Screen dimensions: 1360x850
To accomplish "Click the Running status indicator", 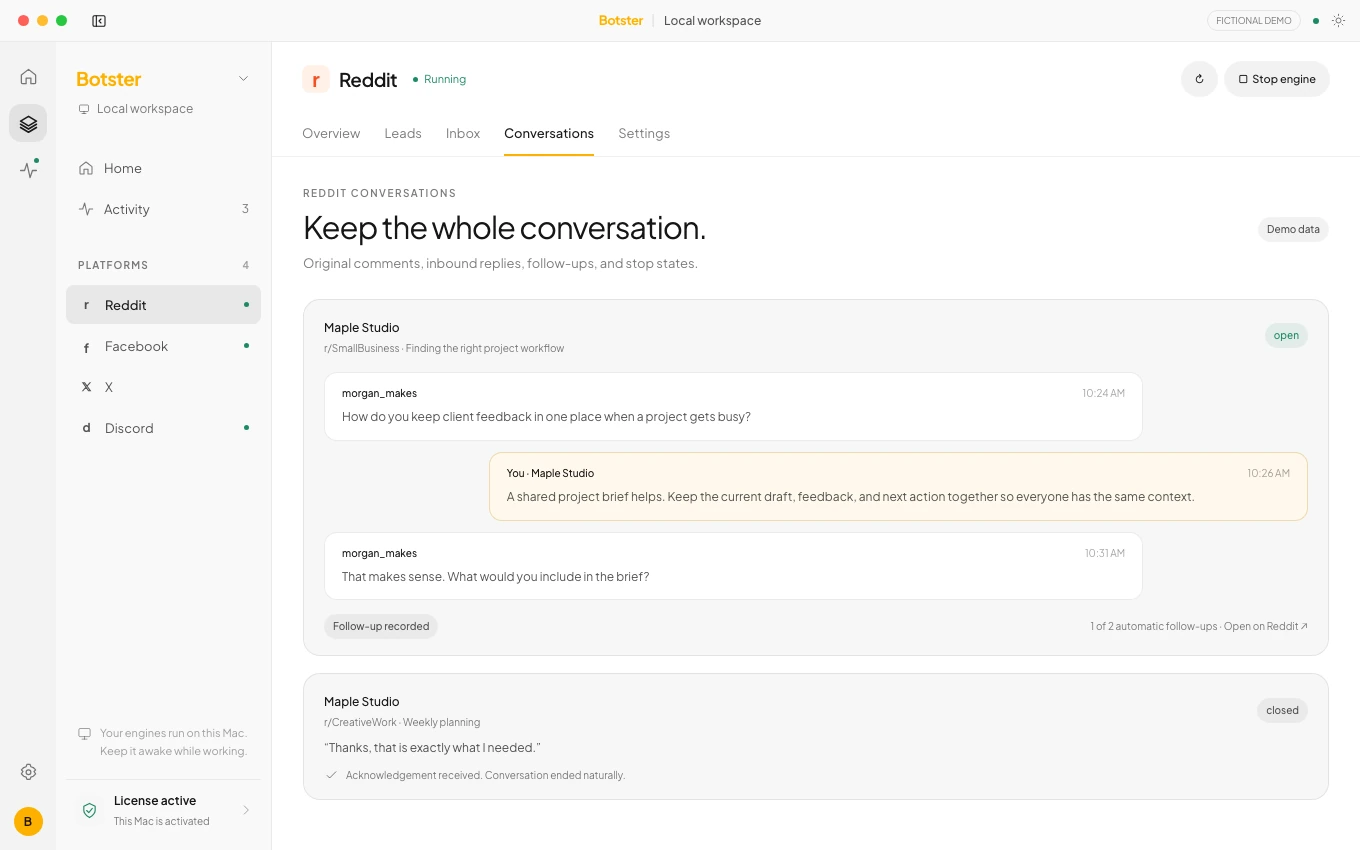I will click(x=439, y=79).
